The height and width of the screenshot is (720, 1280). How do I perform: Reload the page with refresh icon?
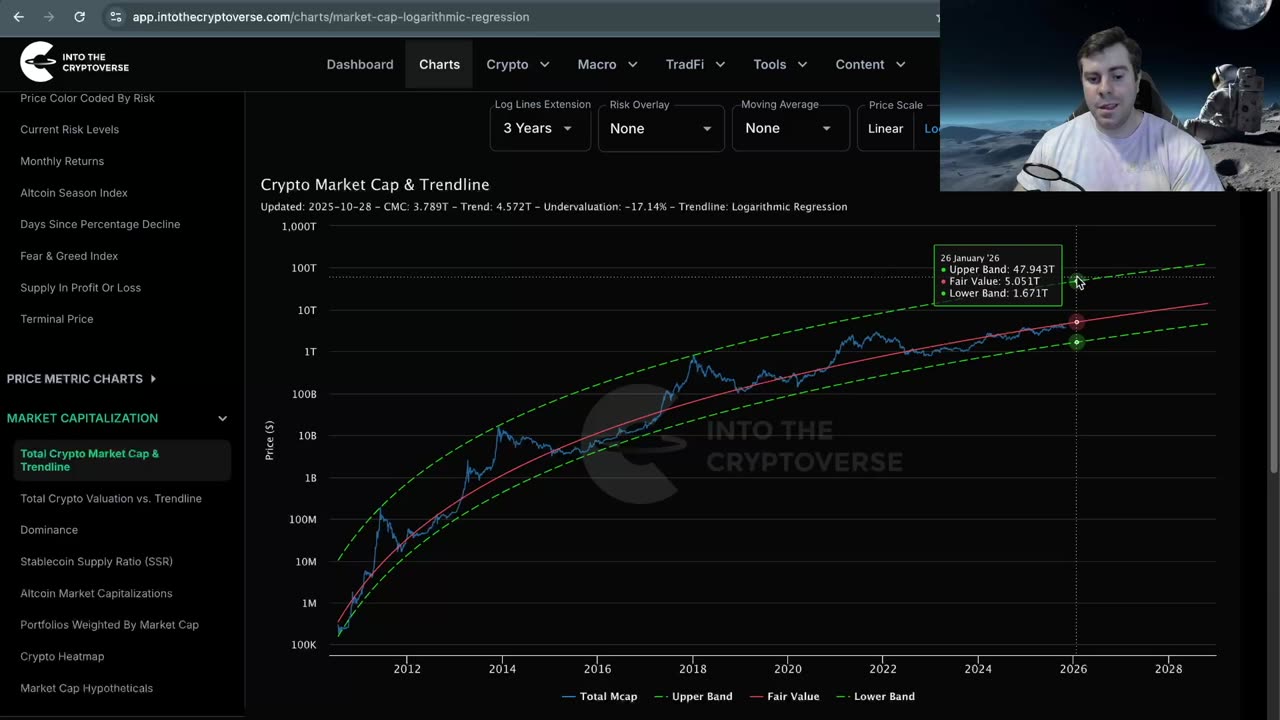(80, 17)
